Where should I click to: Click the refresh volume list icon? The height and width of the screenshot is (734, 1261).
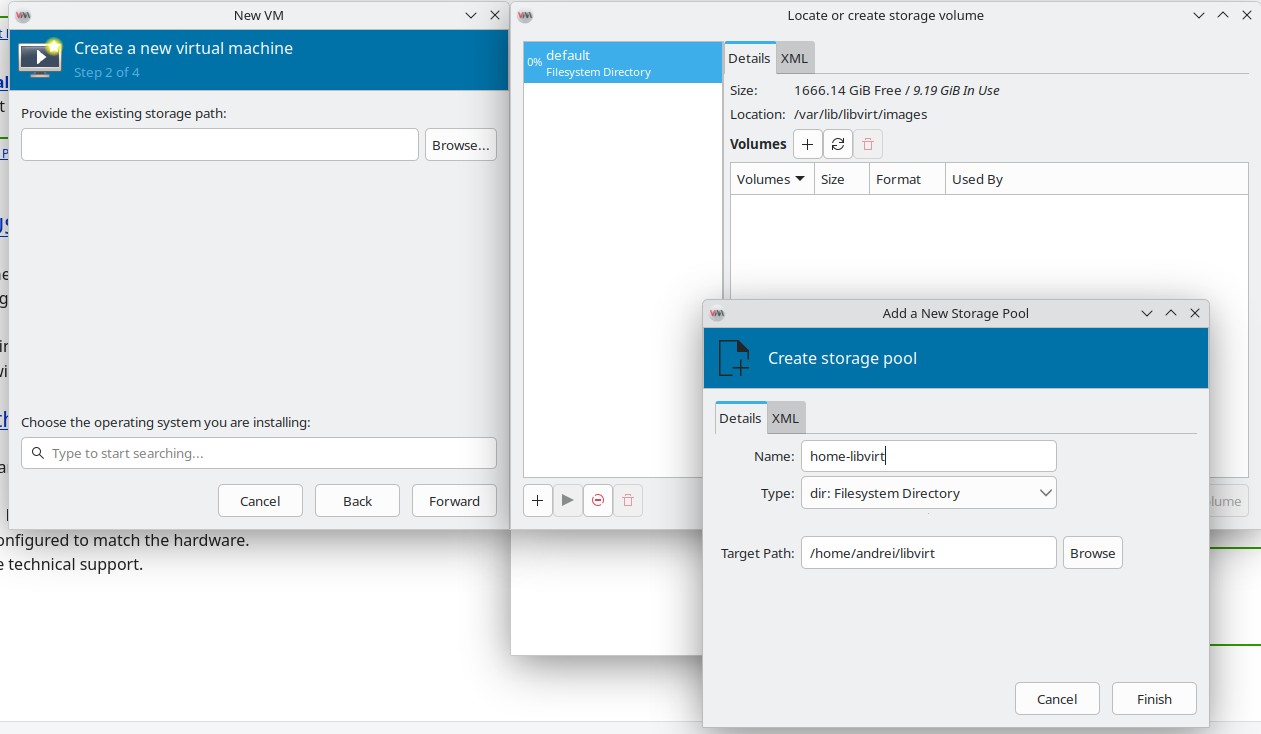(x=838, y=144)
